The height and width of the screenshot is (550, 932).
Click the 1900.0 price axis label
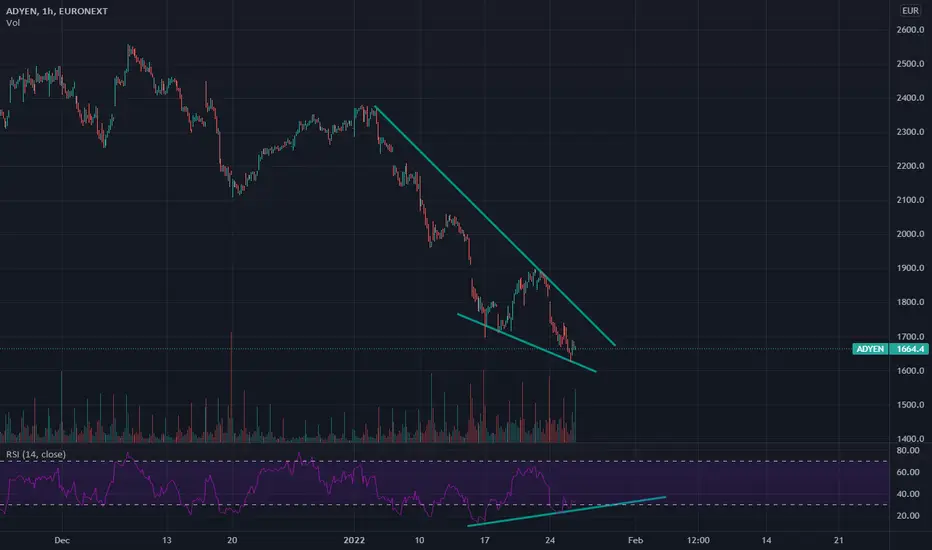pyautogui.click(x=910, y=268)
